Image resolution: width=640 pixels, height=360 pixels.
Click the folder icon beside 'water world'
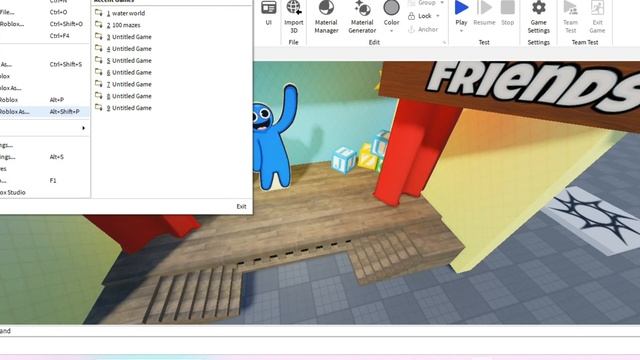[99, 13]
